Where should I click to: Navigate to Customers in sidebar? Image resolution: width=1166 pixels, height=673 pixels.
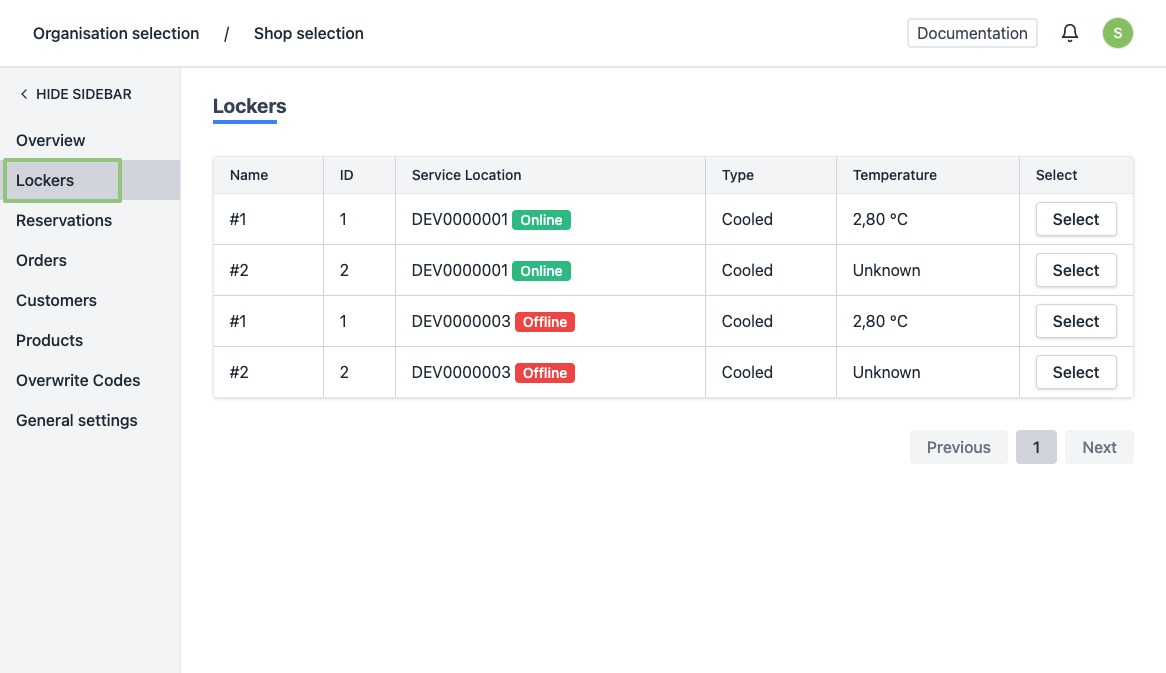[56, 300]
